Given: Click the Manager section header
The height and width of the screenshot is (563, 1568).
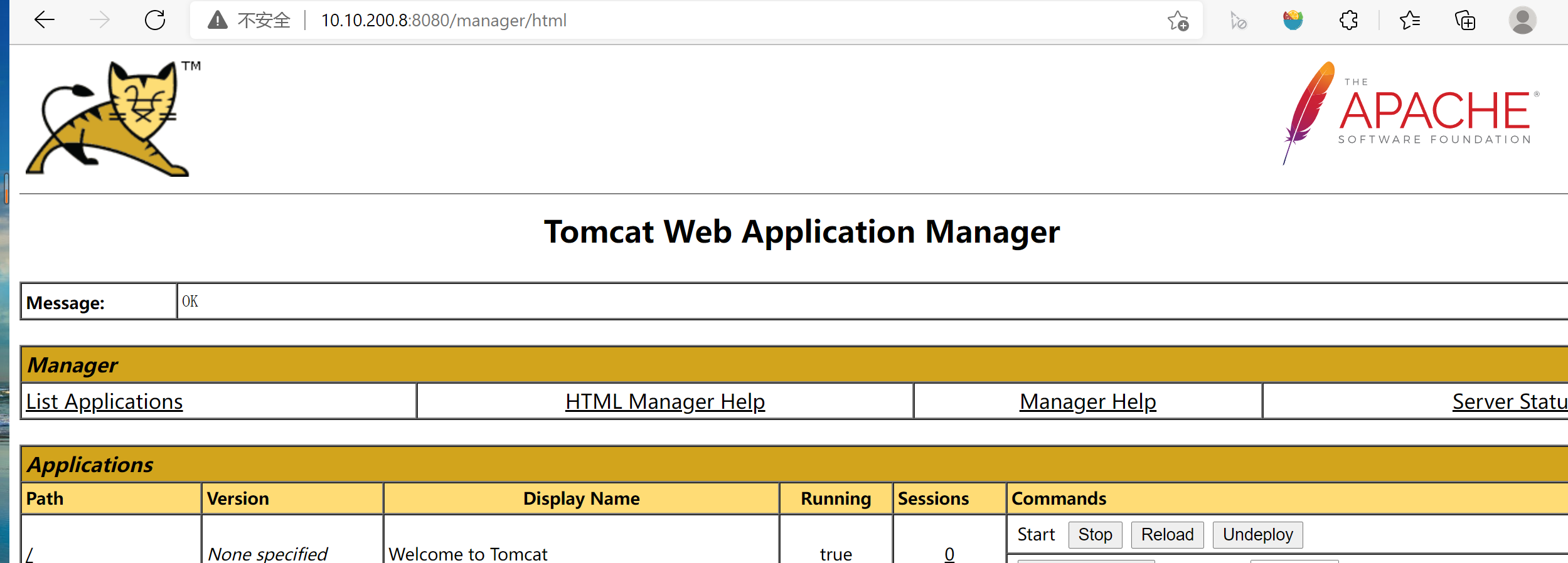Looking at the screenshot, I should coord(795,364).
